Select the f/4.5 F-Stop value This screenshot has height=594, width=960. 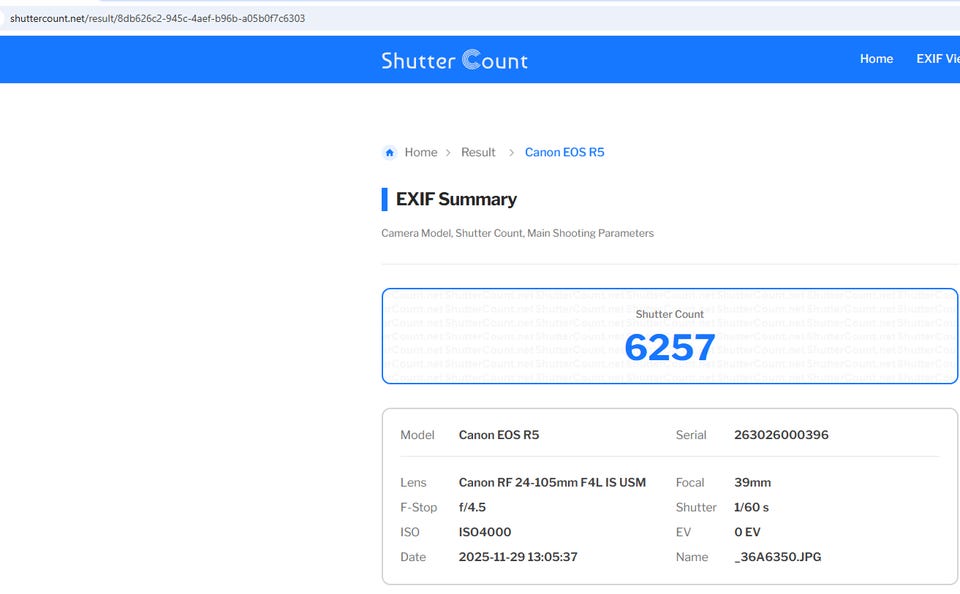click(x=472, y=507)
